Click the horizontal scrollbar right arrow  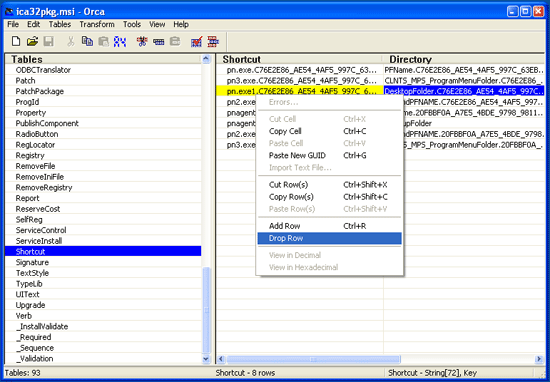pyautogui.click(x=539, y=359)
